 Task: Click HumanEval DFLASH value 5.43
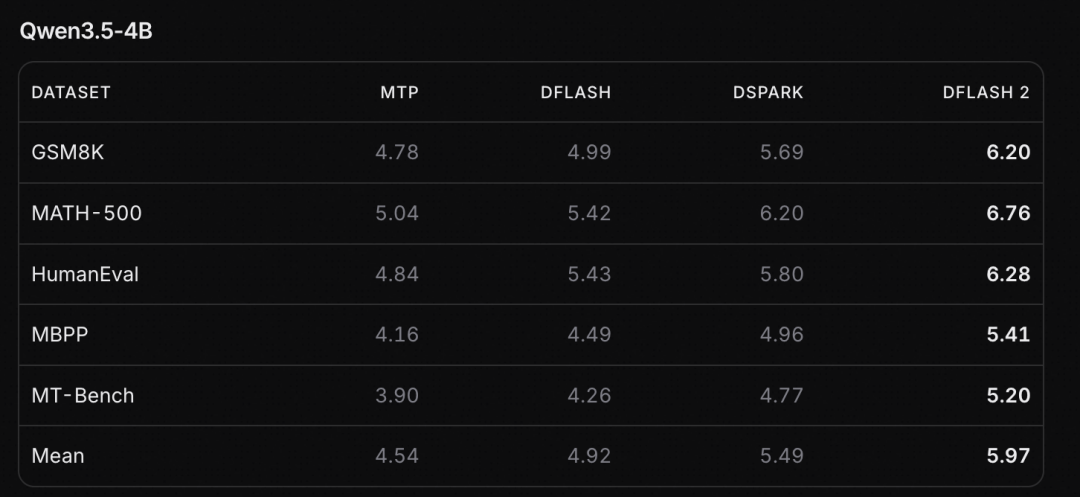(590, 274)
